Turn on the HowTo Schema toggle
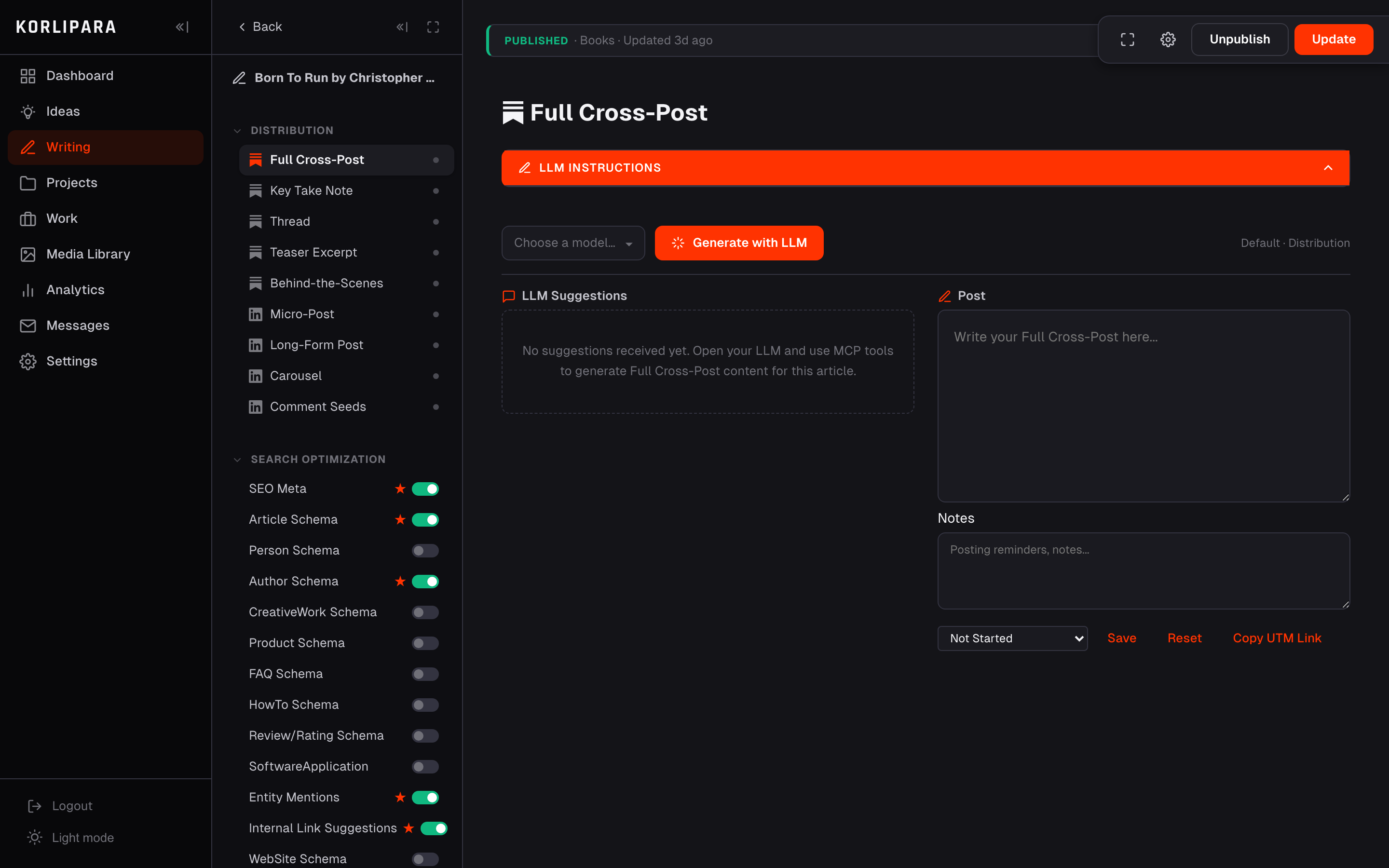Screen dimensions: 1389x868 click(x=425, y=705)
